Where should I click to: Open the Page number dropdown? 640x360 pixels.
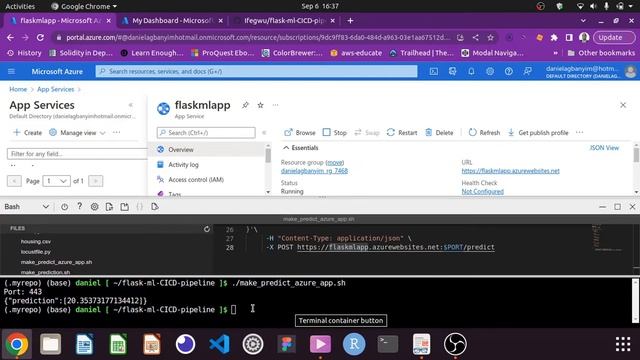click(x=56, y=181)
